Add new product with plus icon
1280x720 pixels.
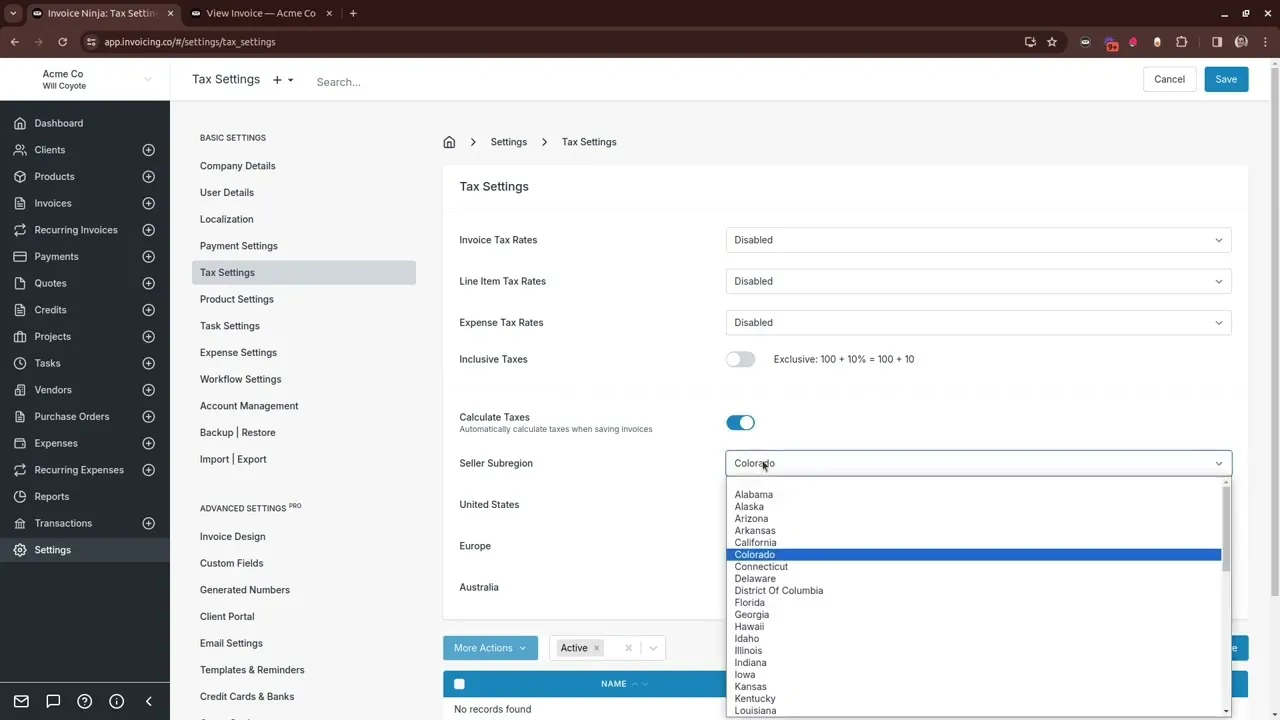coord(148,177)
